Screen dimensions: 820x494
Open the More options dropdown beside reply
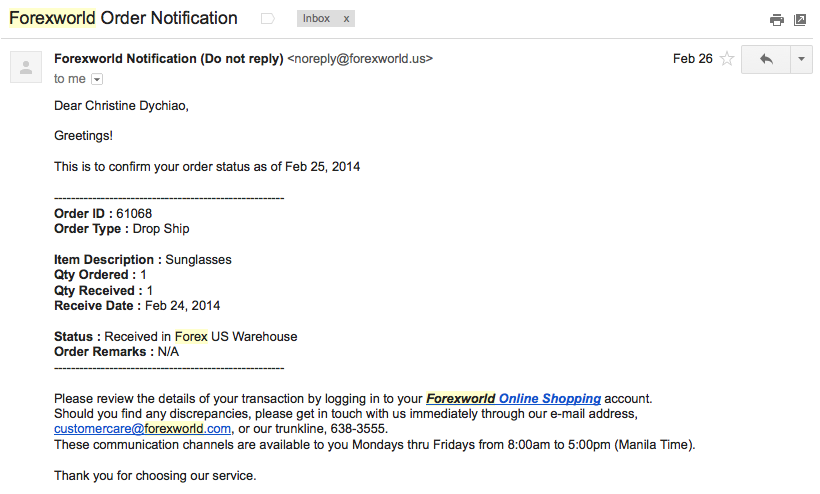[x=801, y=59]
